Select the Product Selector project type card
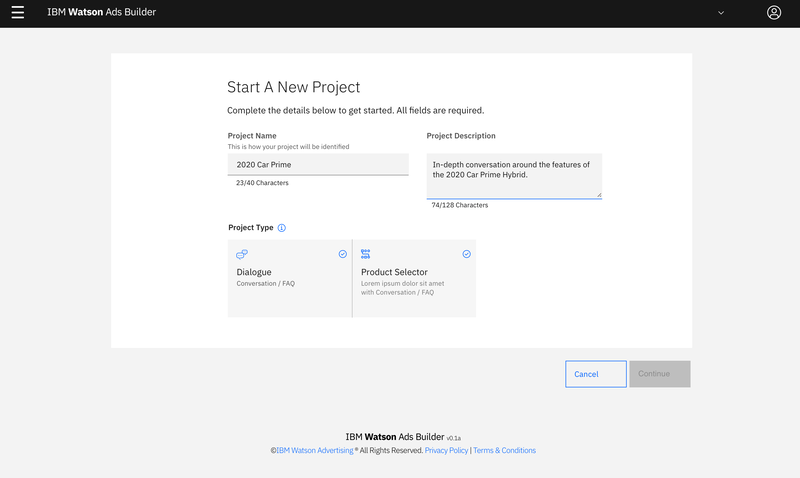The height and width of the screenshot is (478, 800). 414,279
